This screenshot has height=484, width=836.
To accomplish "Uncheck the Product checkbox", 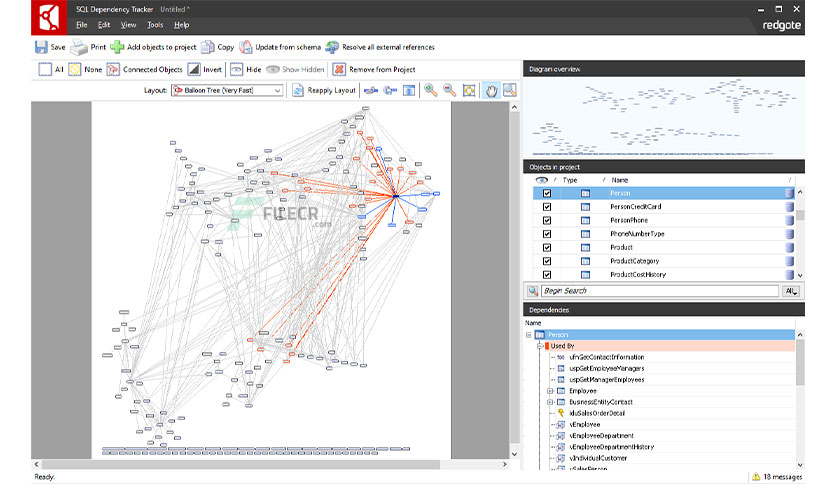I will [547, 247].
